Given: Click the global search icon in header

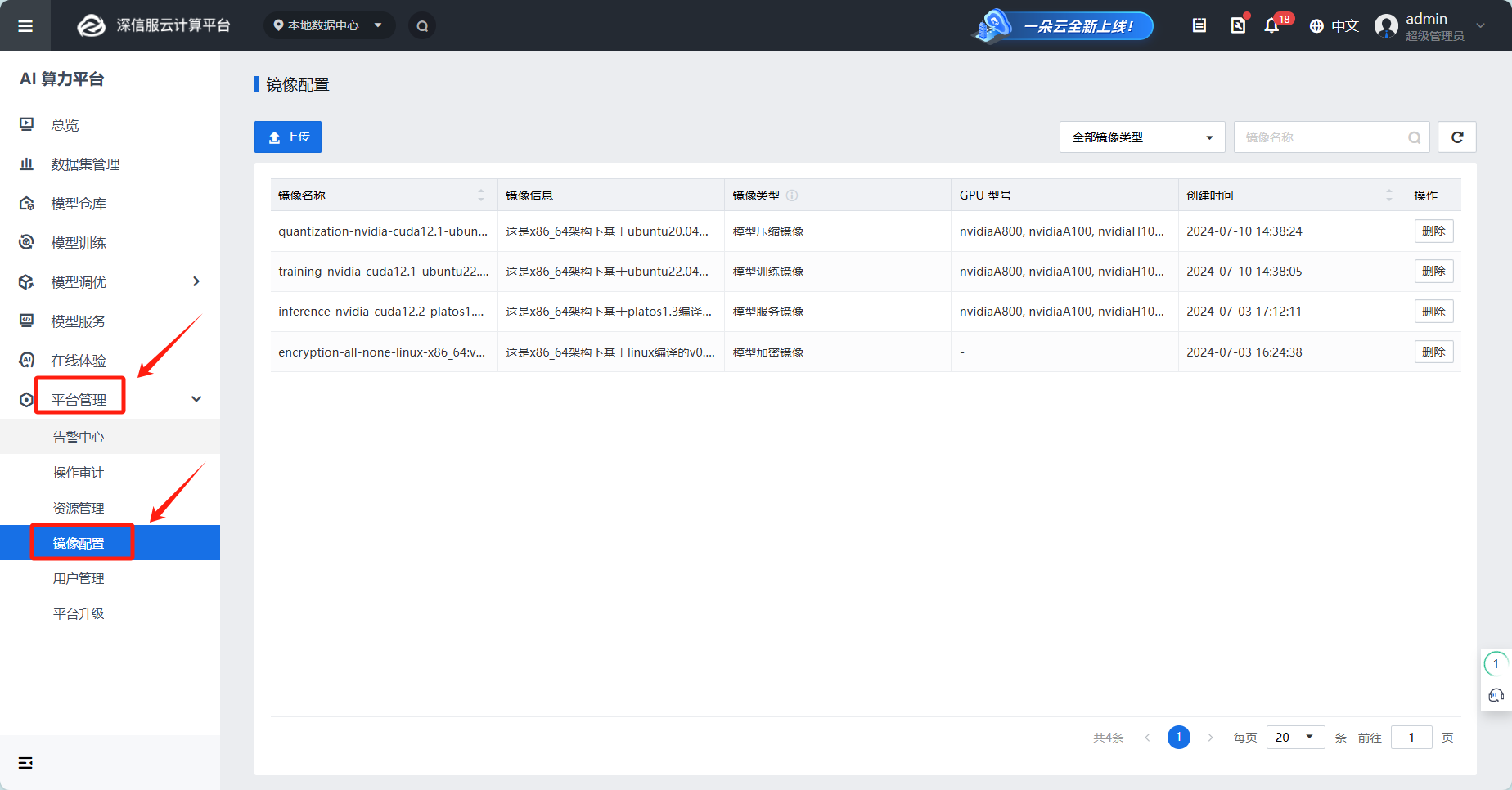Looking at the screenshot, I should (422, 25).
